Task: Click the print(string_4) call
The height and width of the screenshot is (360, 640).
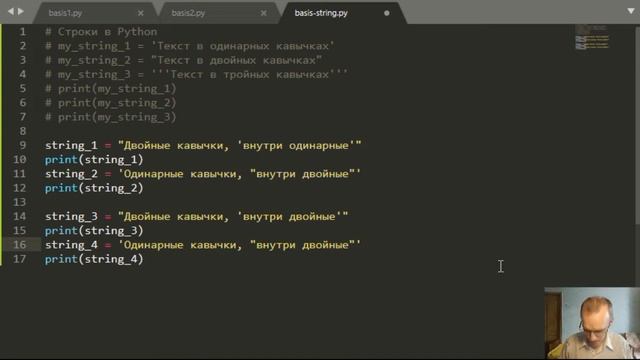Action: click(x=94, y=259)
